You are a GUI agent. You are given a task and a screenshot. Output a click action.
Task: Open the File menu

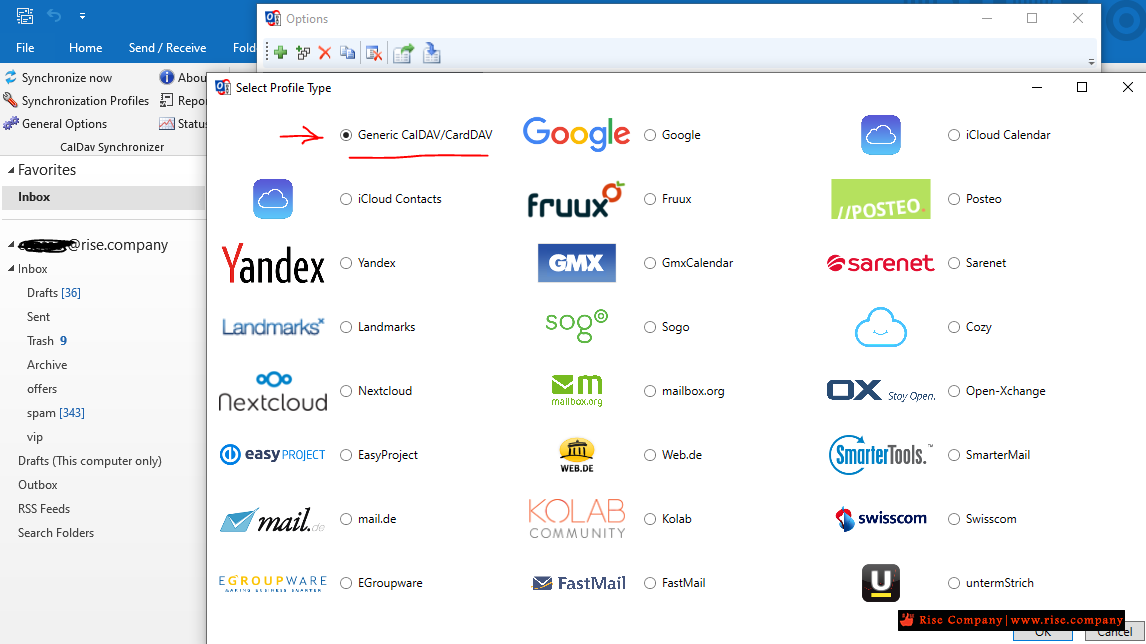[25, 48]
